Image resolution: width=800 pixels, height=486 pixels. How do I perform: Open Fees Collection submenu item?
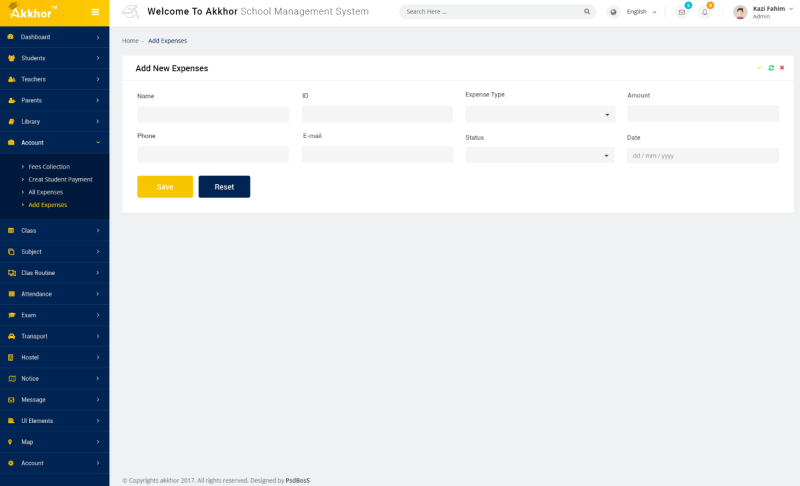49,167
